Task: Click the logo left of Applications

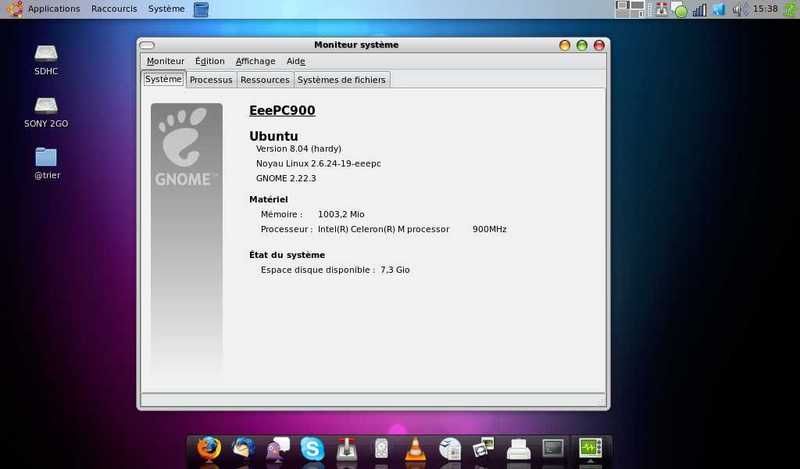Action: coord(15,9)
